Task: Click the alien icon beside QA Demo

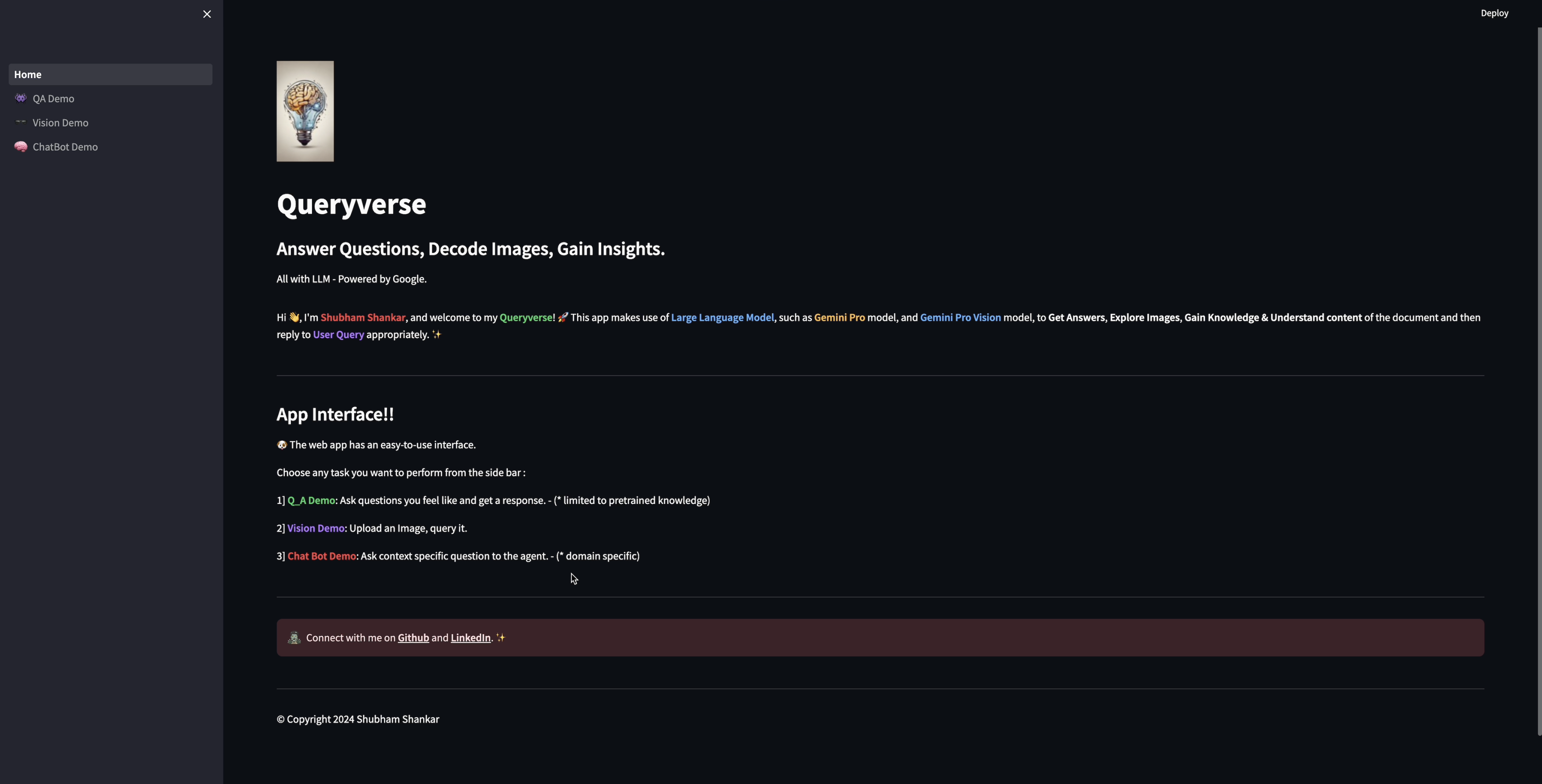Action: (21, 98)
